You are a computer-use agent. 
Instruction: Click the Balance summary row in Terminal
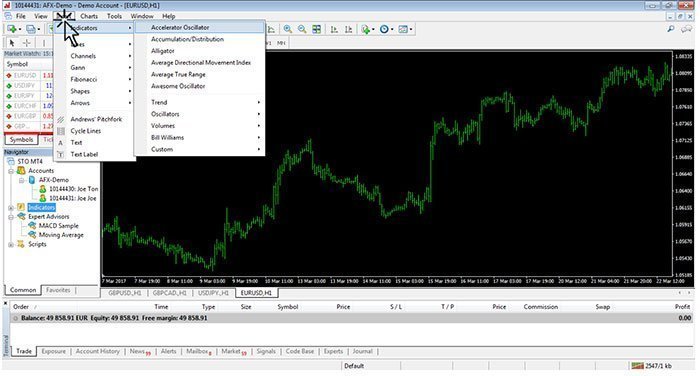click(351, 318)
